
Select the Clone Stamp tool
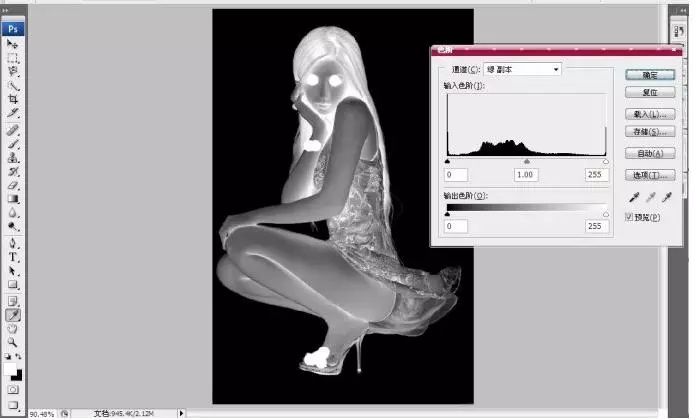tap(12, 158)
